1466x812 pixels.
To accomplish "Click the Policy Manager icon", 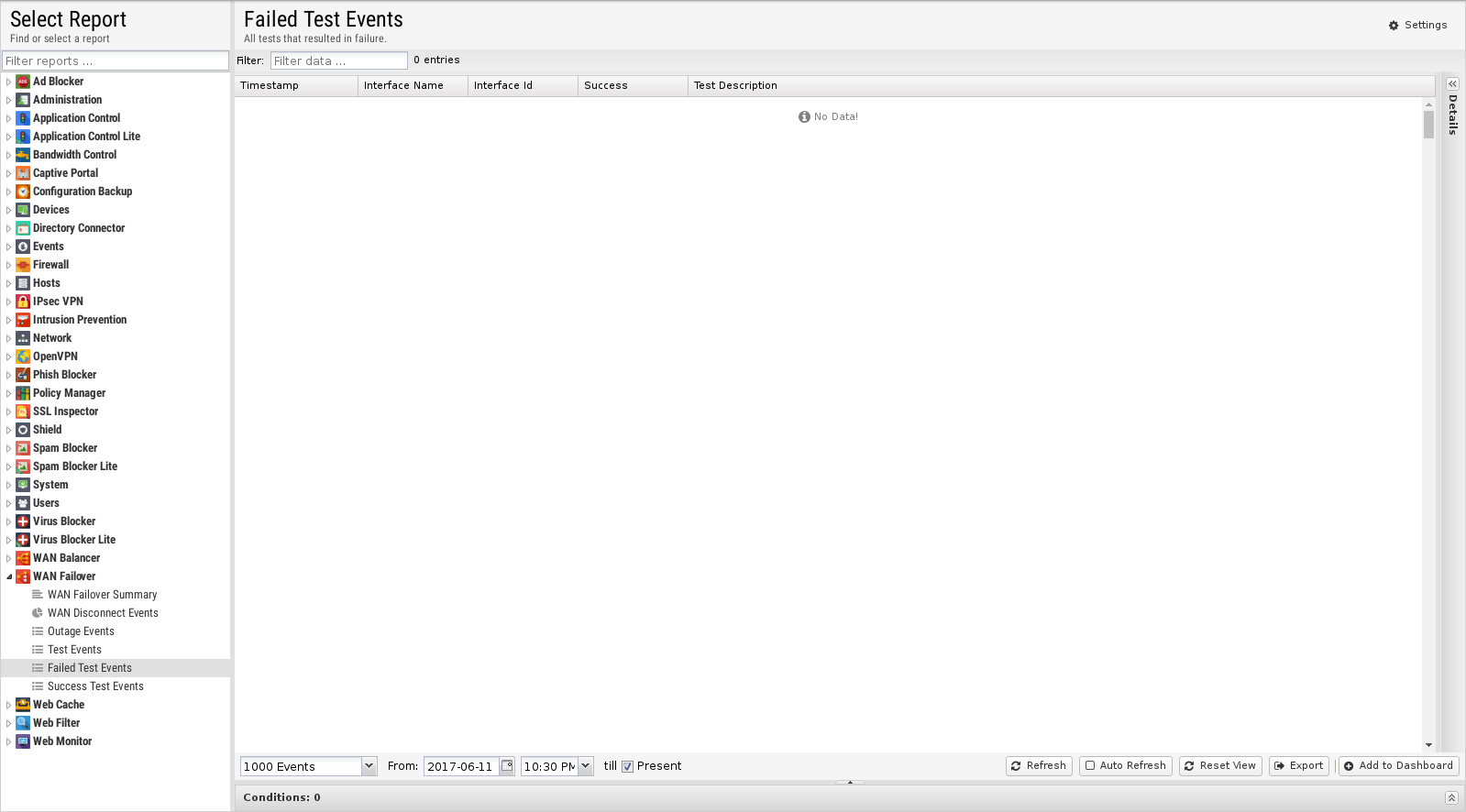I will (23, 393).
